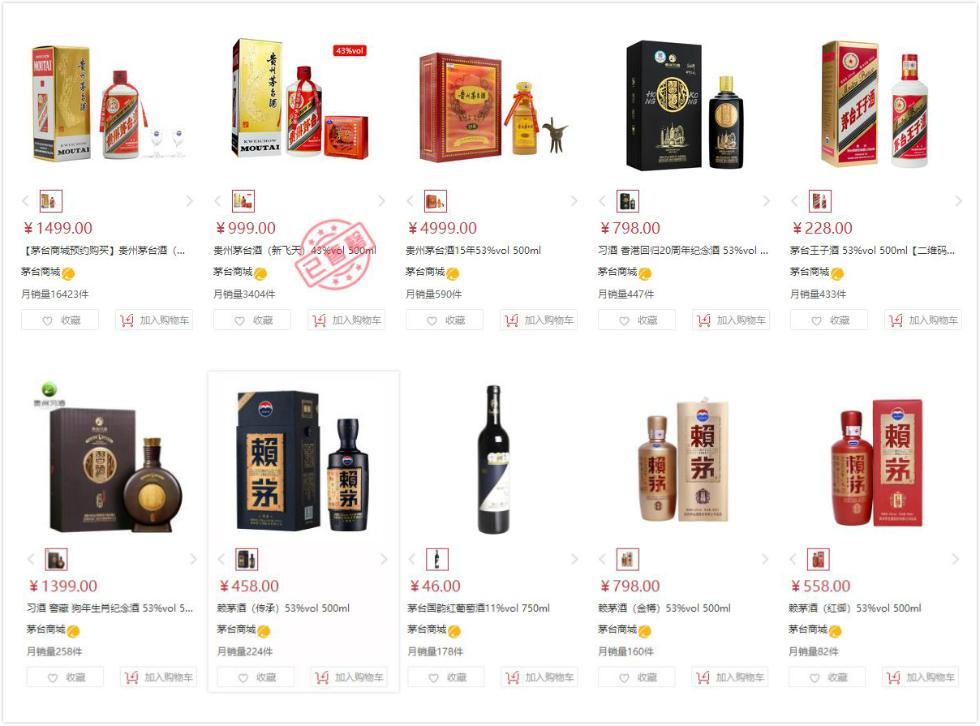This screenshot has height=726, width=980.
Task: Favorite the 赖茅酒 红樽 ¥558.00 item
Action: coord(827,677)
